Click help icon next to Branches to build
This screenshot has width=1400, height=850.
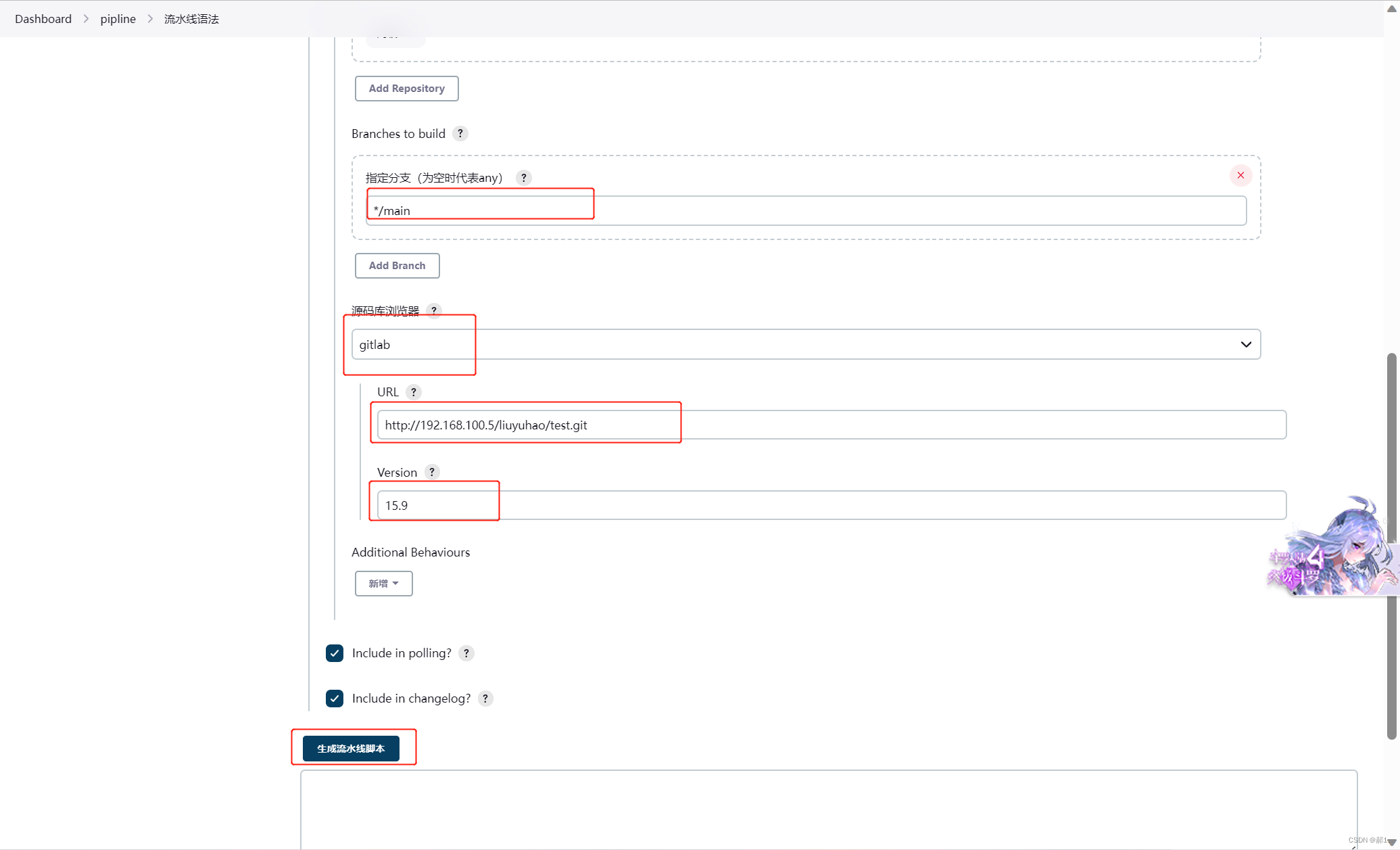(x=460, y=133)
